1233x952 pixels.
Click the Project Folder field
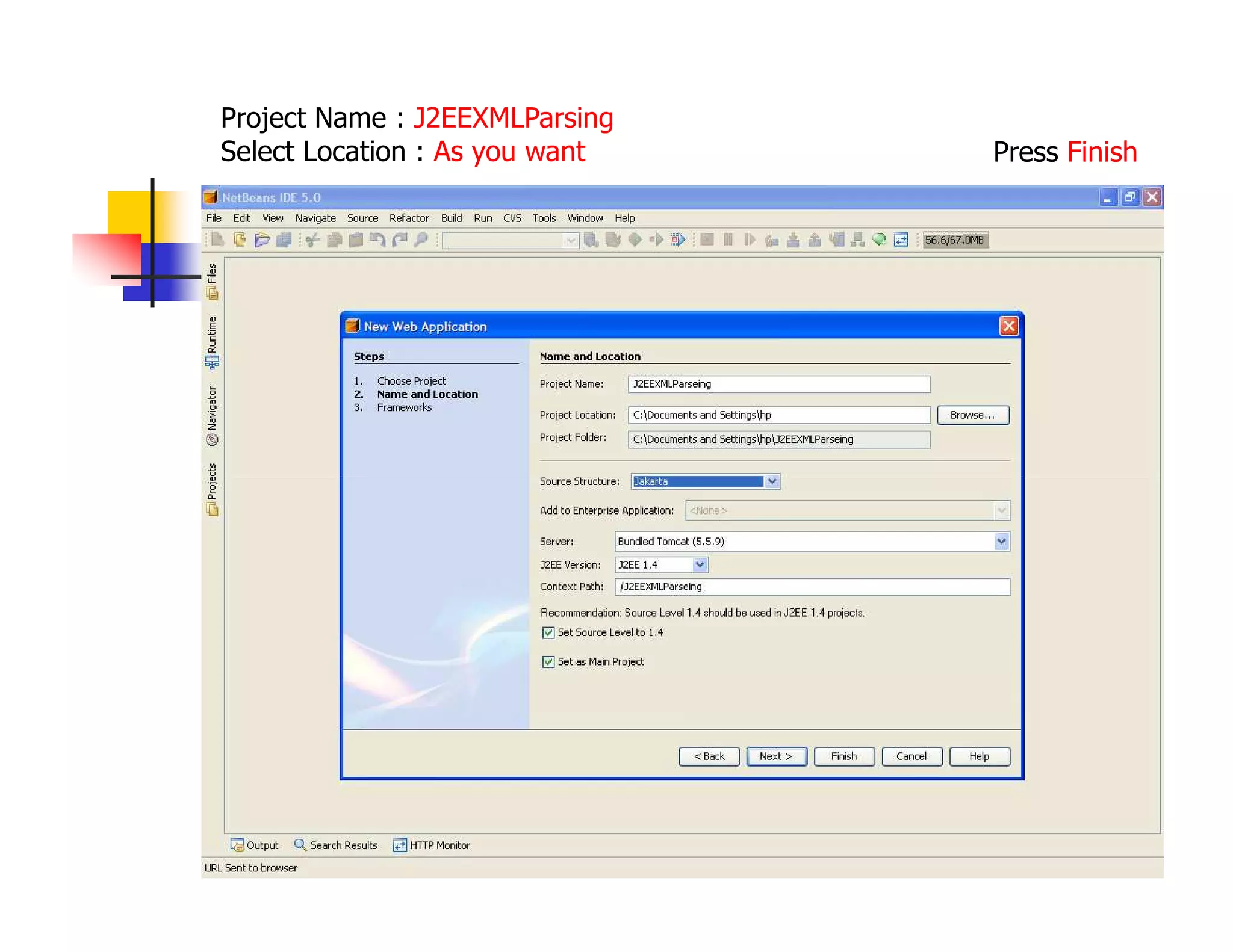click(x=779, y=439)
